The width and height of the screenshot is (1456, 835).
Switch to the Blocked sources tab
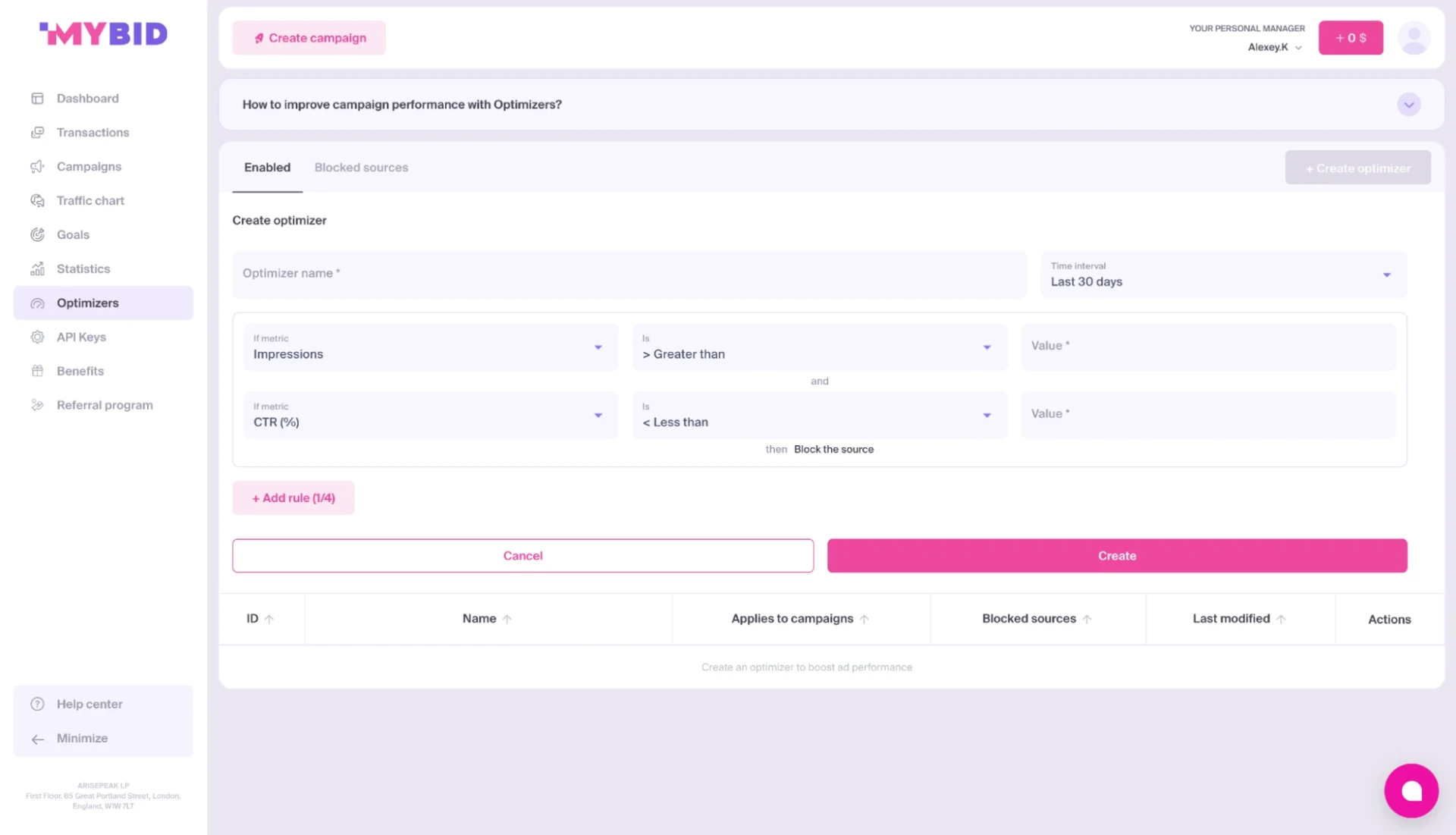[361, 168]
